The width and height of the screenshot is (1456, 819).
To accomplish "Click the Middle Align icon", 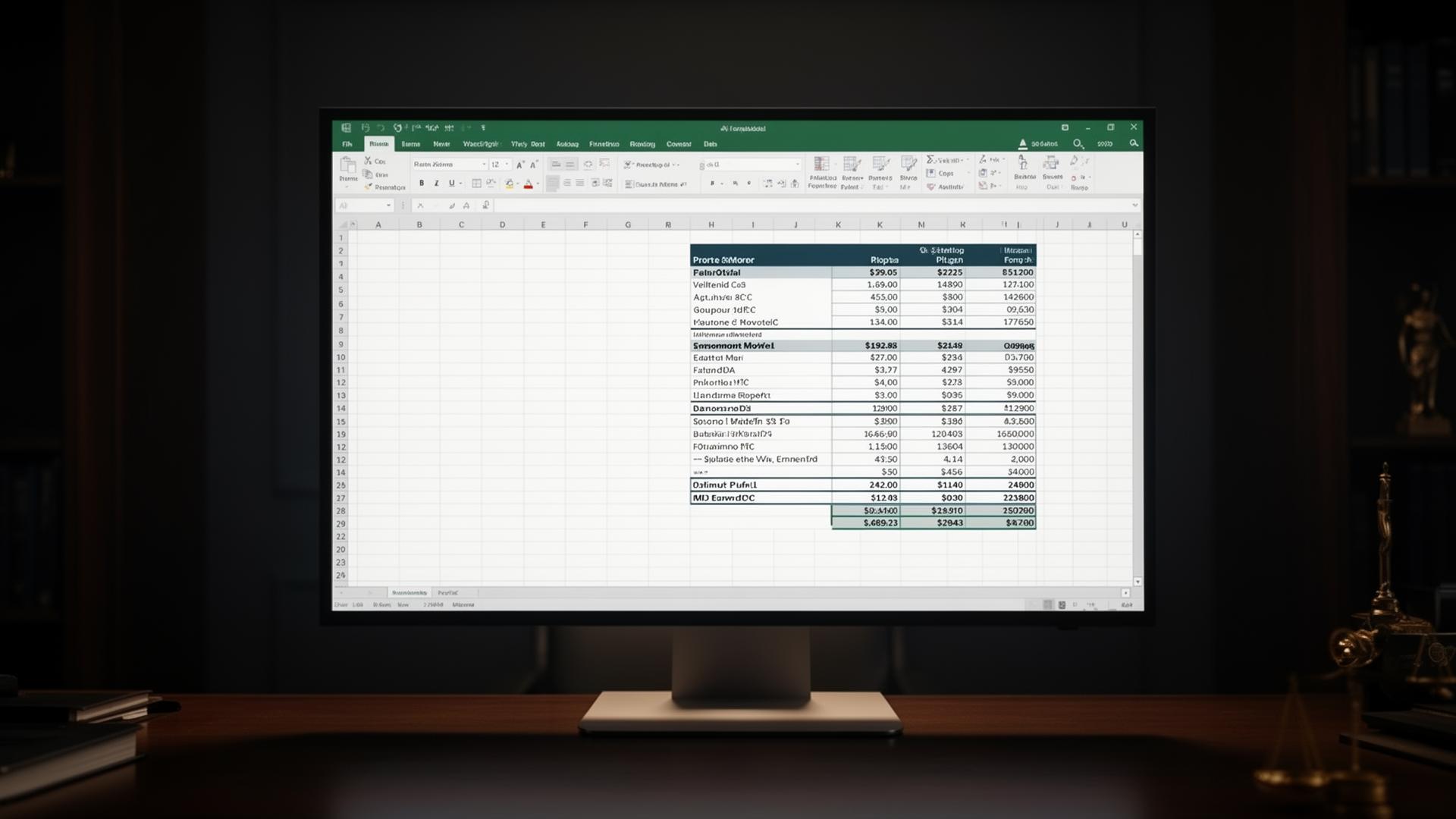I will pyautogui.click(x=570, y=165).
